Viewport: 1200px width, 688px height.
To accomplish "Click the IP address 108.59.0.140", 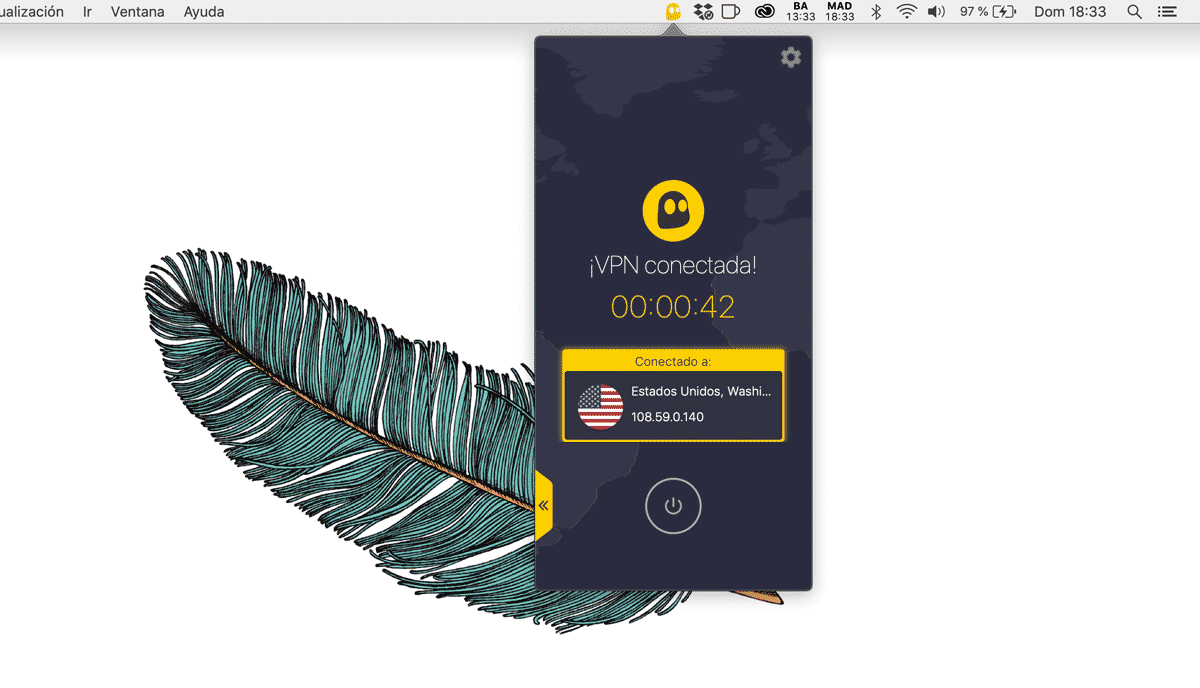I will pyautogui.click(x=667, y=417).
